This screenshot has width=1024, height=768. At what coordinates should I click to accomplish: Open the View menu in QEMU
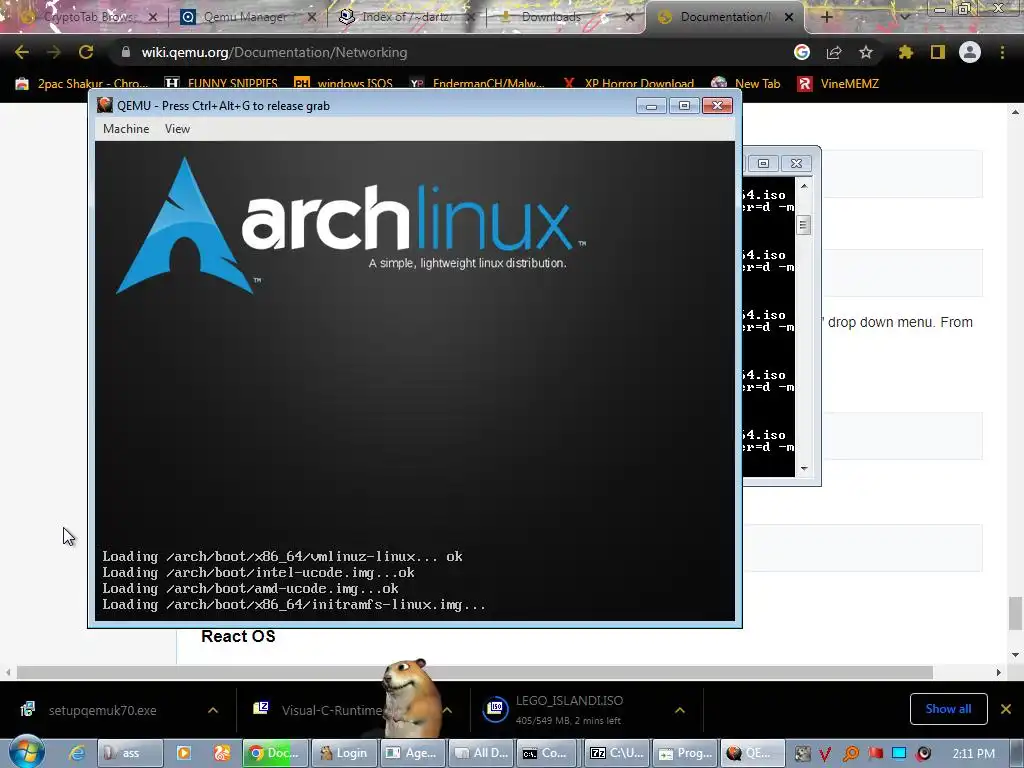[177, 129]
